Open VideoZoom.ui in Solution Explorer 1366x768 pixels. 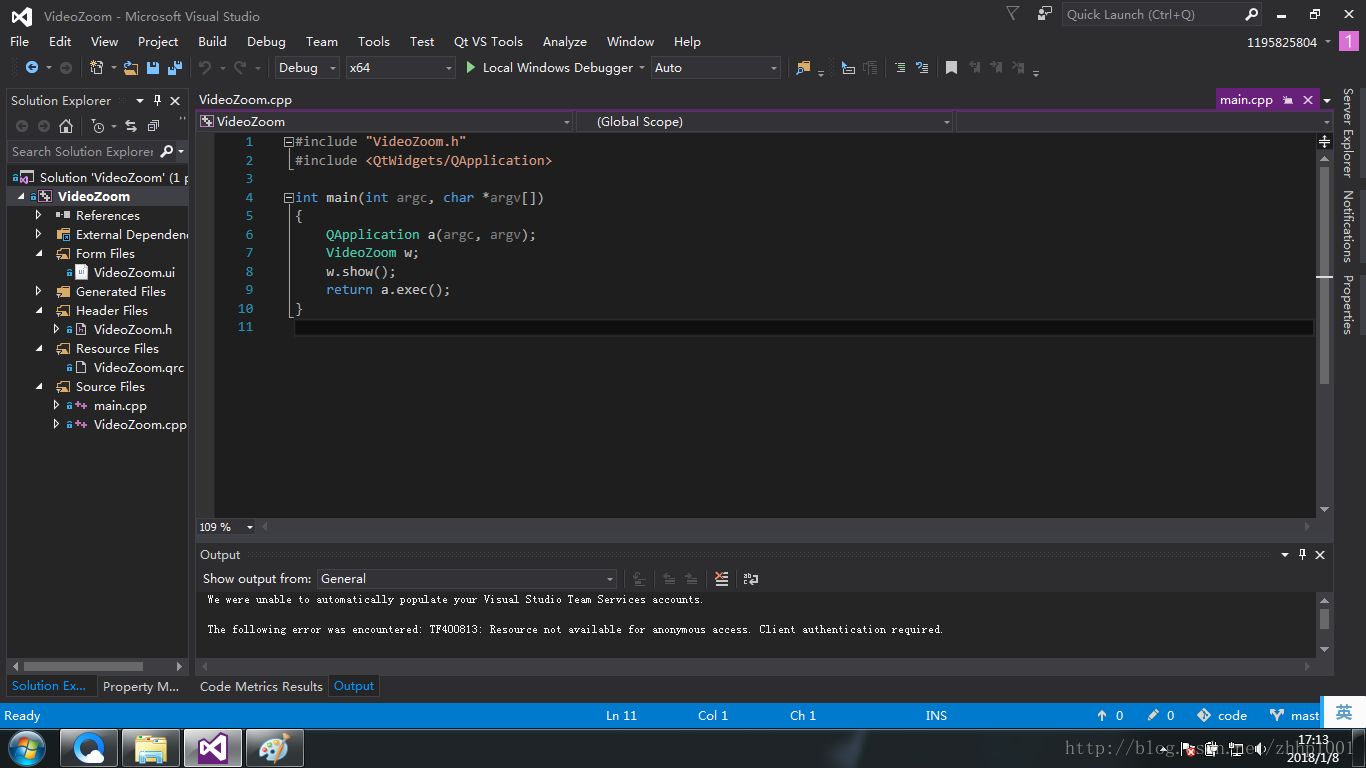tap(134, 272)
